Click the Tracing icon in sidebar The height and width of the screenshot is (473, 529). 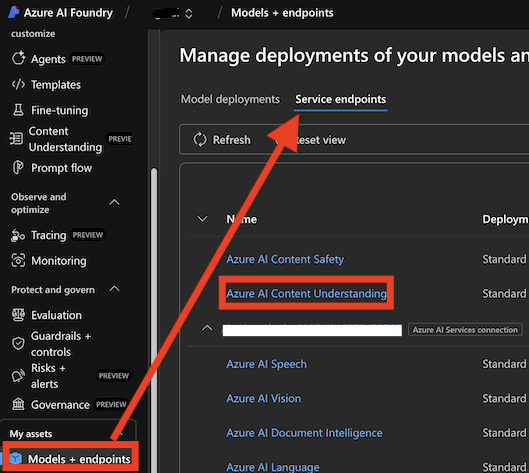[18, 235]
